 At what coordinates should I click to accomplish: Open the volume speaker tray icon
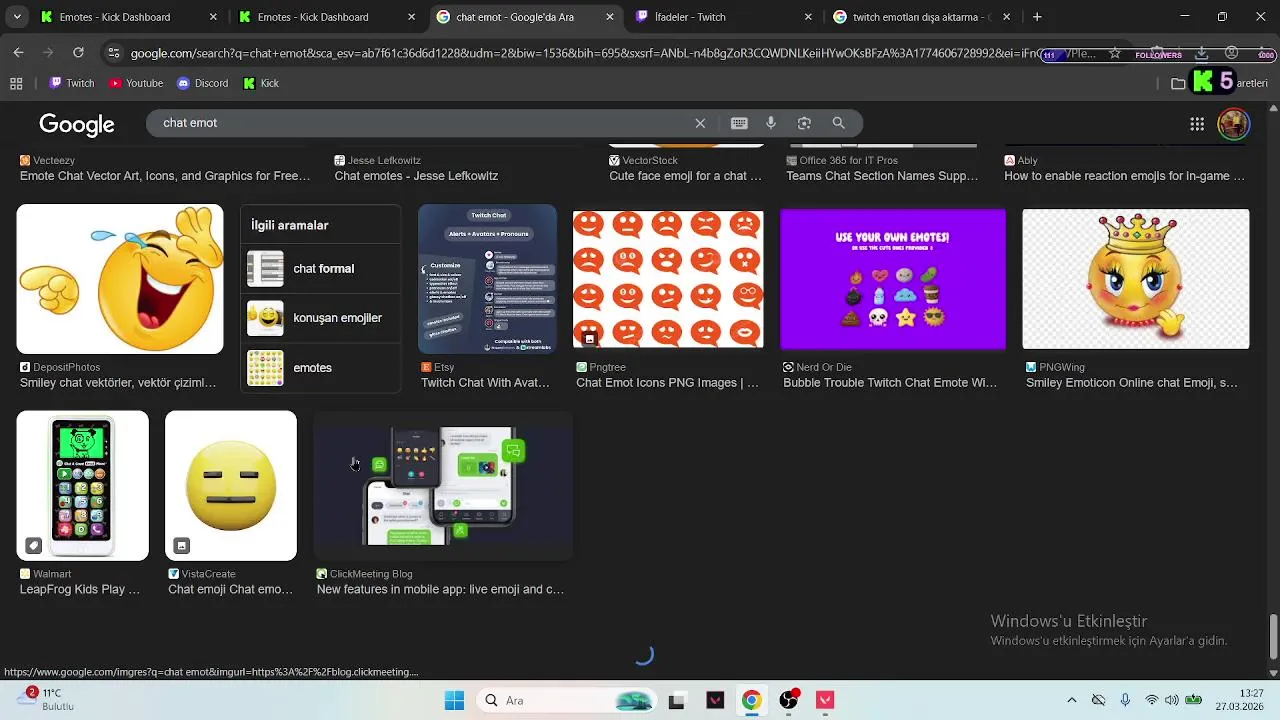(1171, 700)
